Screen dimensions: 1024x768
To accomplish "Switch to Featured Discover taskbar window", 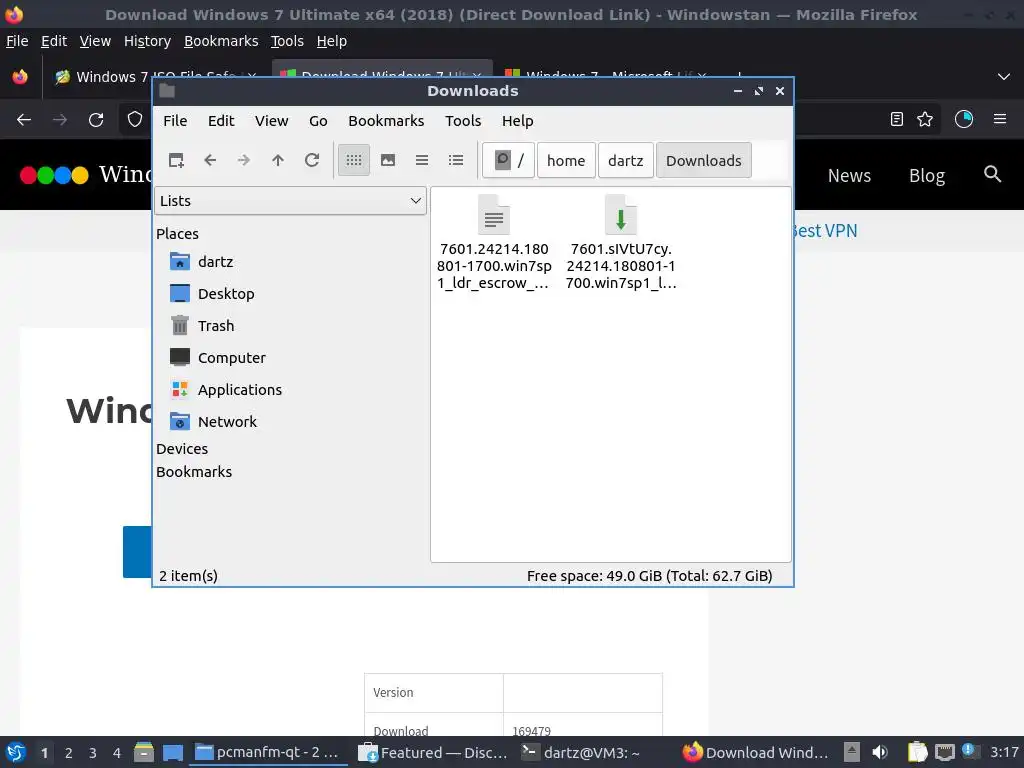I will (x=434, y=752).
